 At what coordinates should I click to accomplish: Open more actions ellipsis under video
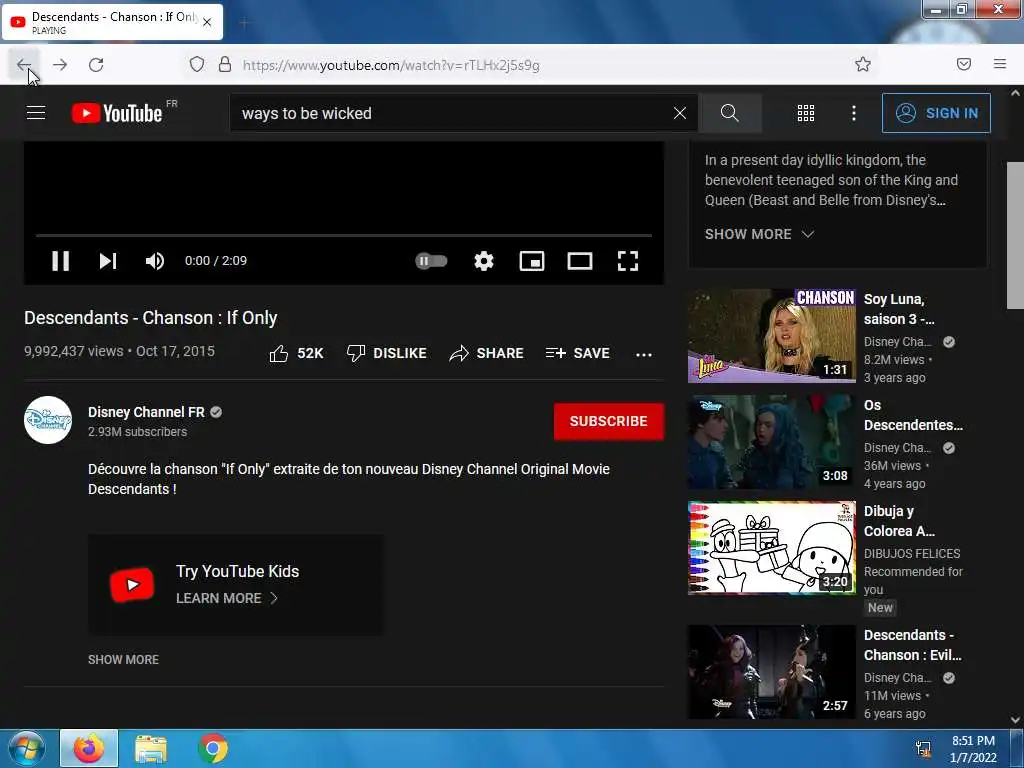pos(644,355)
